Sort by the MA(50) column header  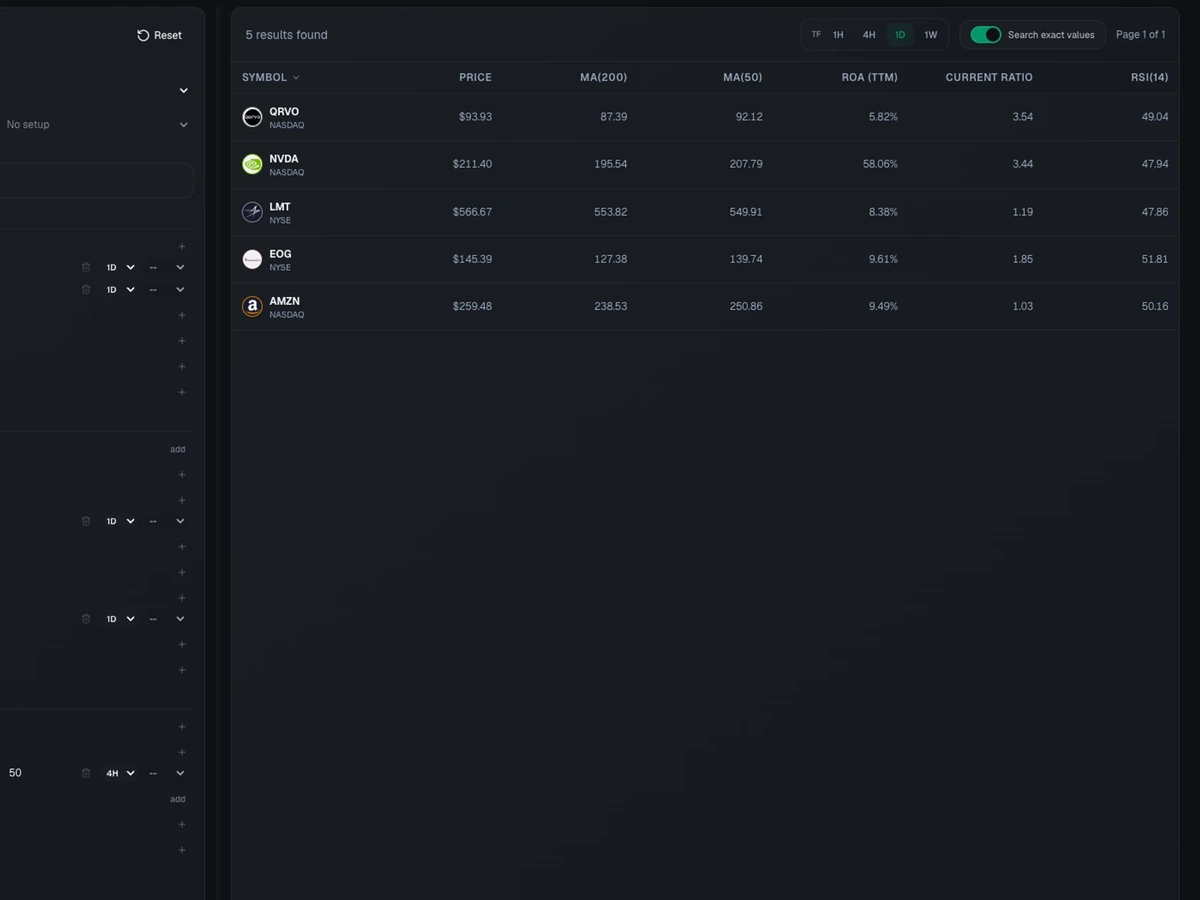[x=742, y=78]
